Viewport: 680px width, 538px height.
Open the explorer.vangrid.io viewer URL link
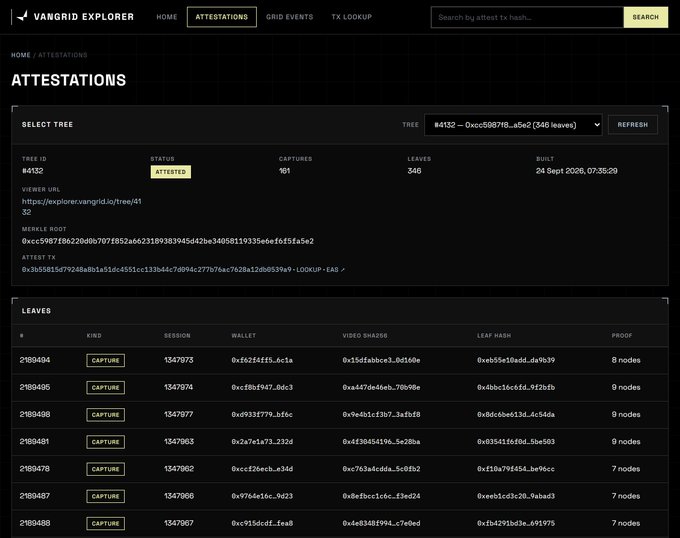click(82, 207)
